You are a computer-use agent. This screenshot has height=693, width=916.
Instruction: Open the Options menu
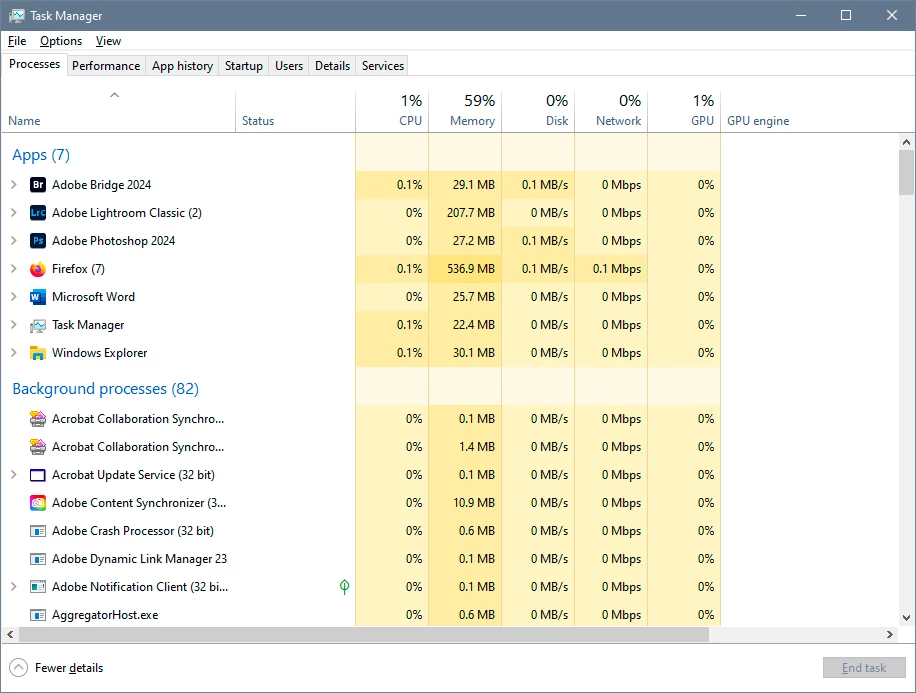pyautogui.click(x=61, y=41)
